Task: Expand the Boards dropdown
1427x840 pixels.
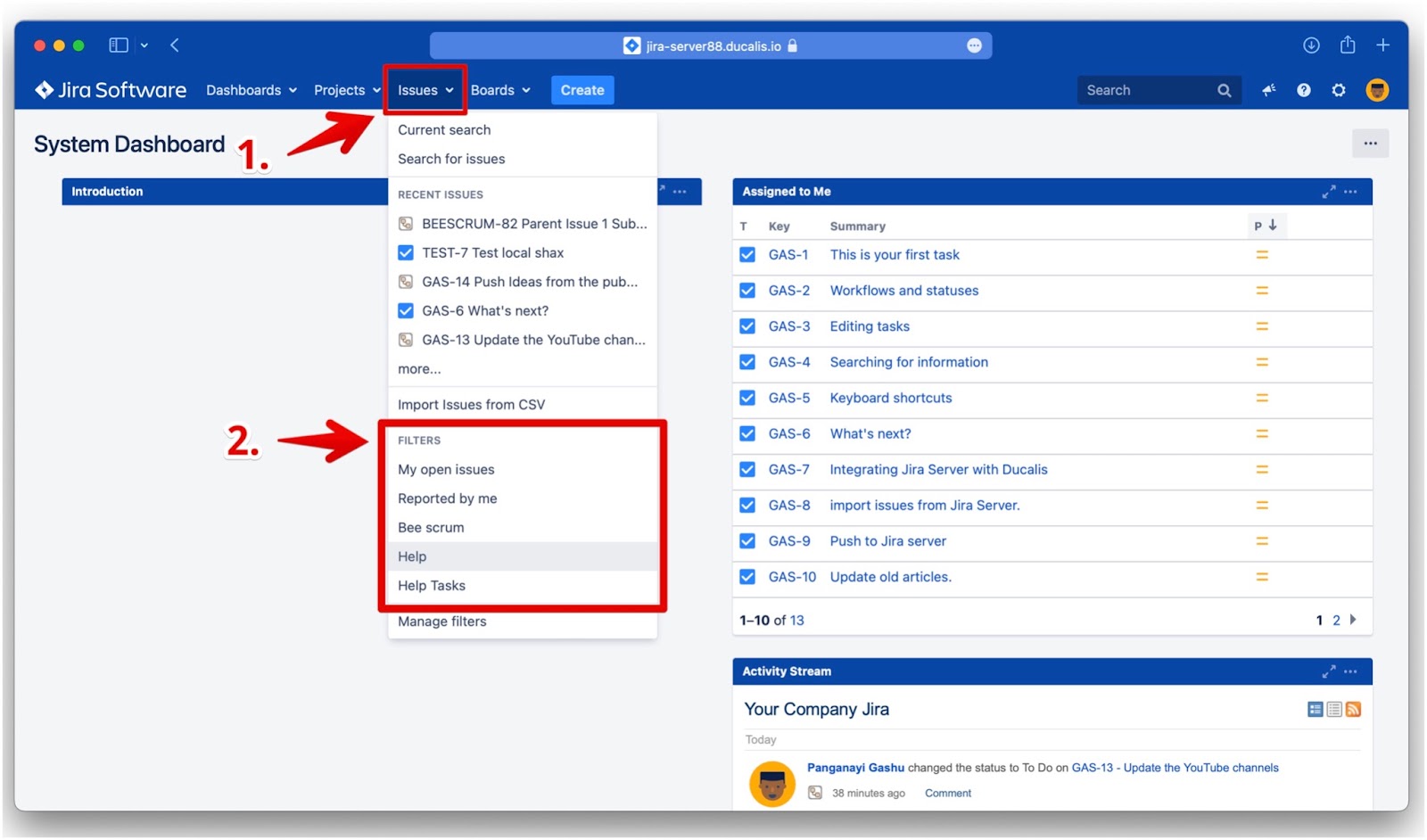Action: coord(500,90)
